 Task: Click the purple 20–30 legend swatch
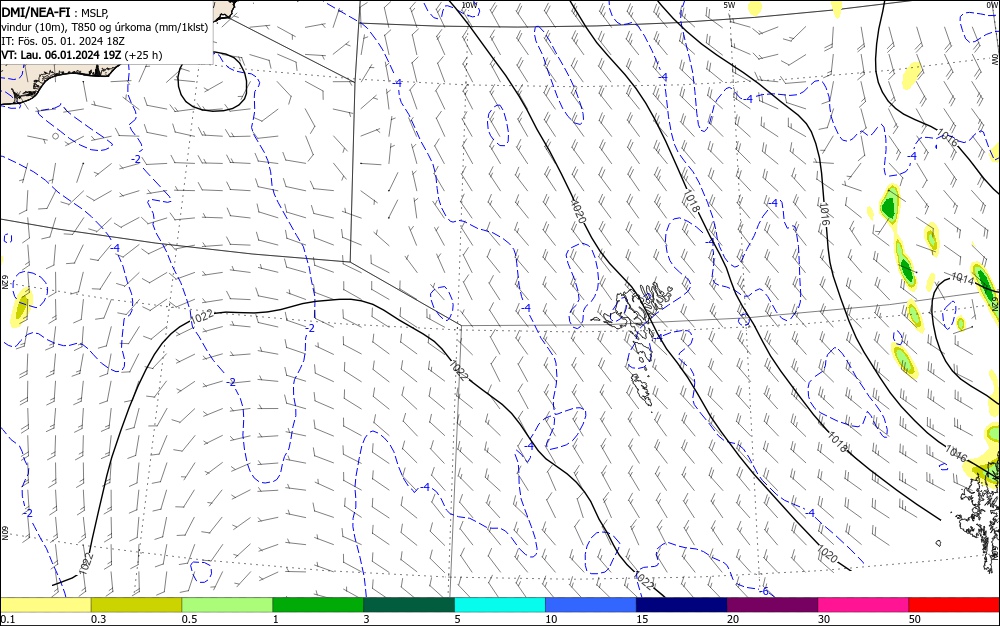(772, 605)
